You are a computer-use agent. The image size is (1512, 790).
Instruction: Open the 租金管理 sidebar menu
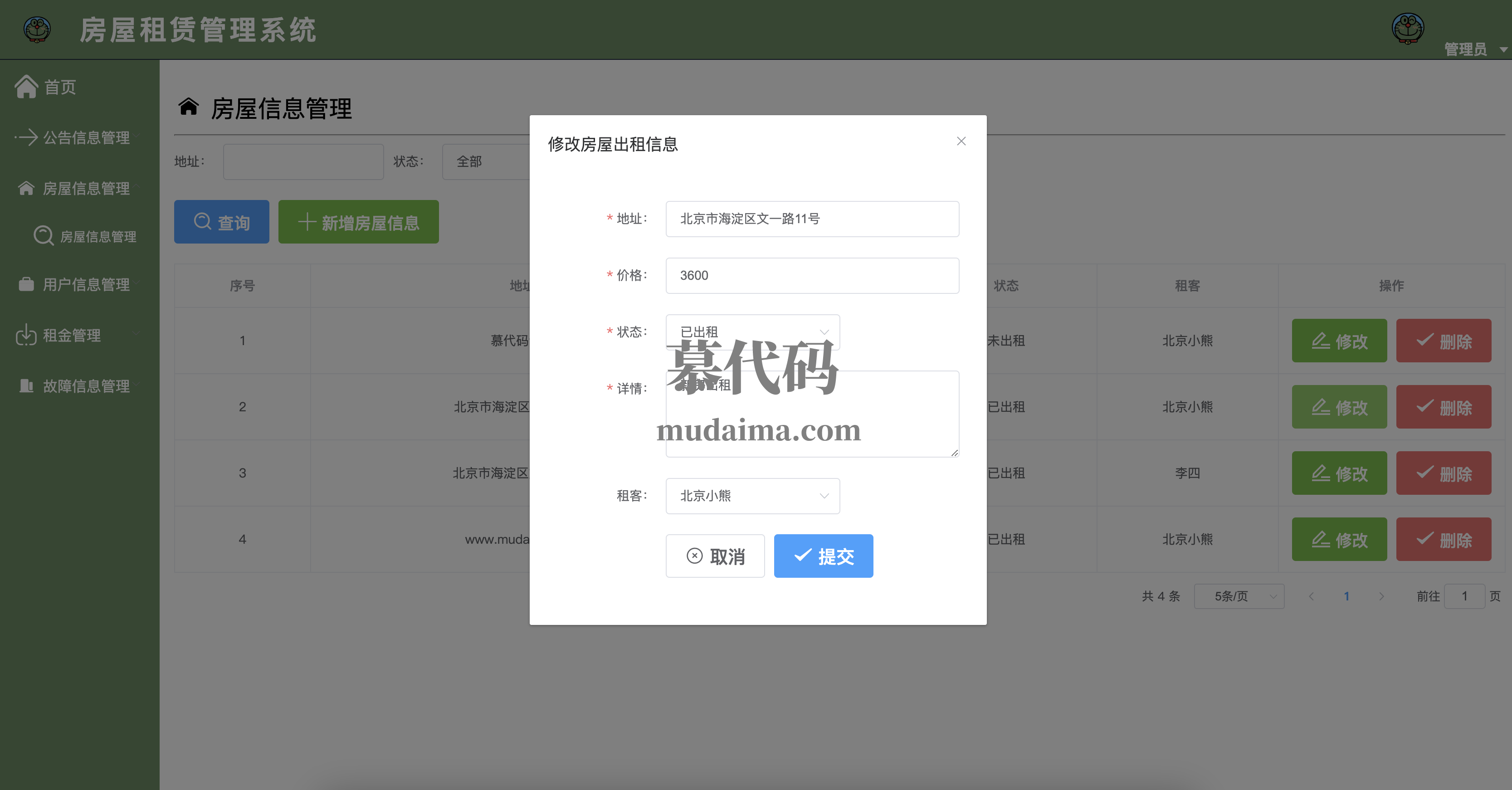72,335
